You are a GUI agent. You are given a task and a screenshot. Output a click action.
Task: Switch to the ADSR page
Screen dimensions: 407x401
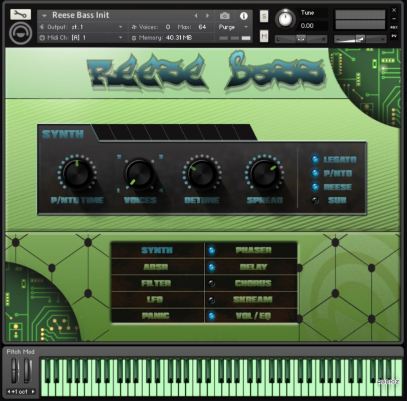[x=157, y=267]
